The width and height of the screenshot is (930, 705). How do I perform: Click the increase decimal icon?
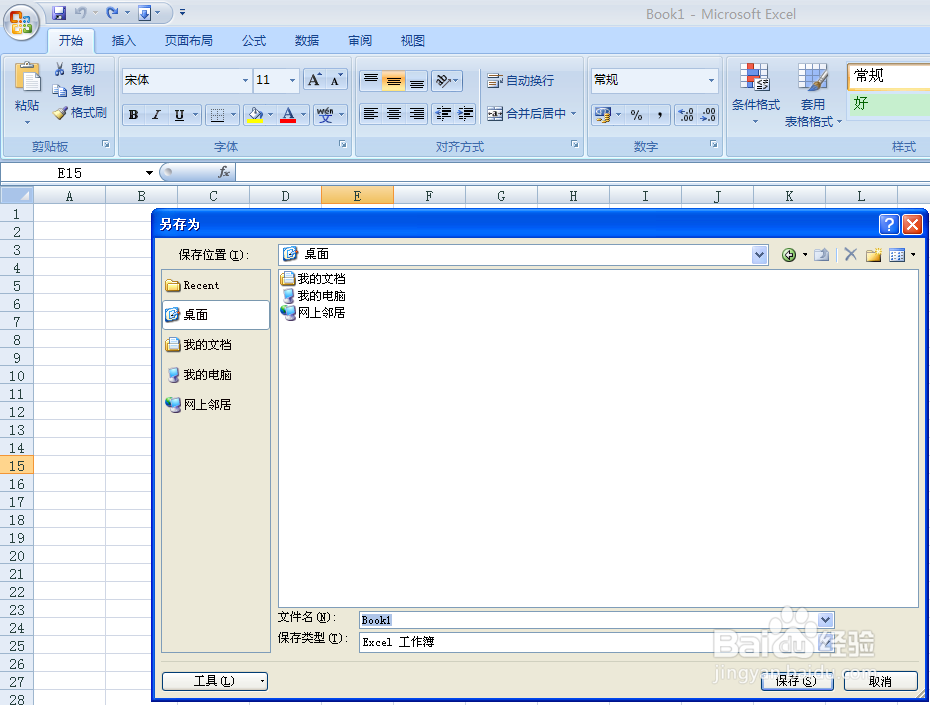pyautogui.click(x=686, y=114)
